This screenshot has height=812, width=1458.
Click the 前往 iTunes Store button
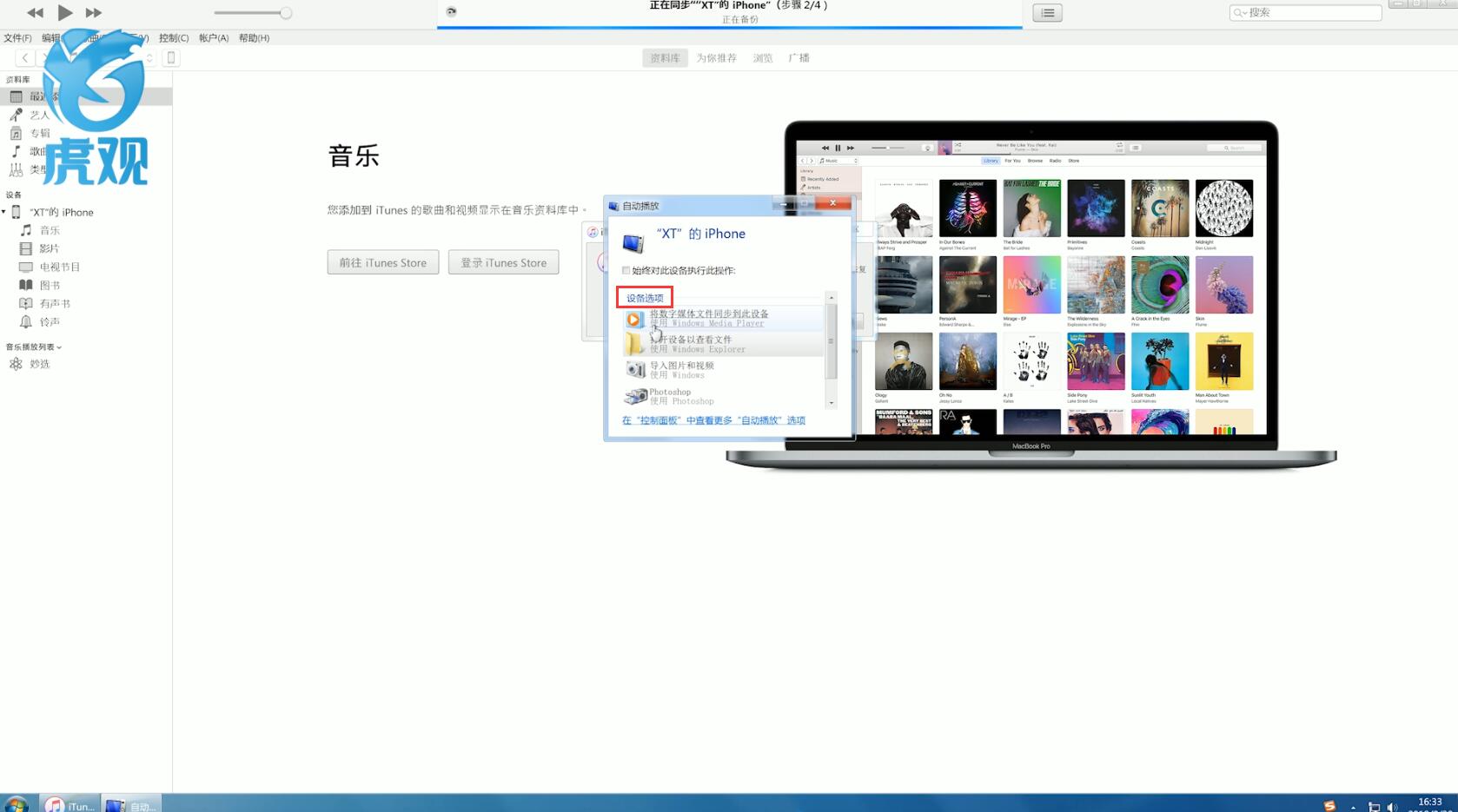coord(383,262)
